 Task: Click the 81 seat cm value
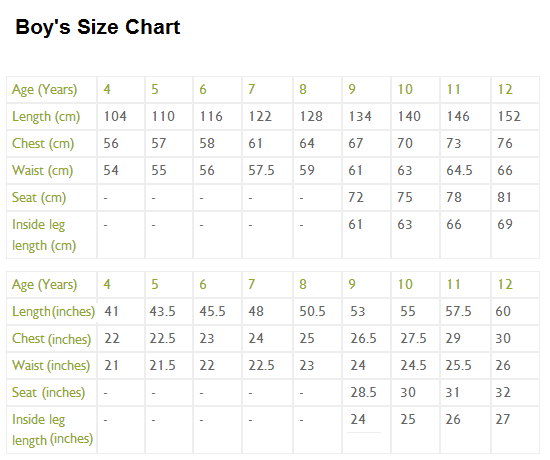[x=504, y=198]
